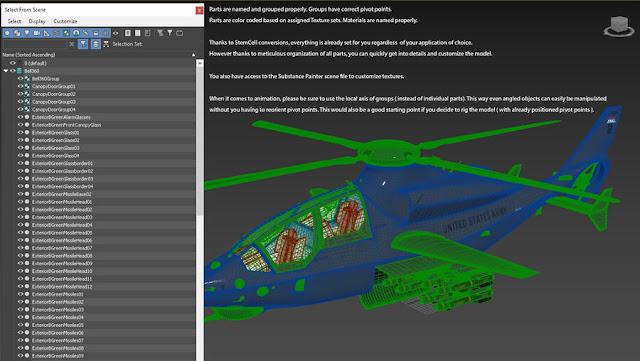Click the funnel filter icon
The height and width of the screenshot is (361, 640).
pos(169,33)
